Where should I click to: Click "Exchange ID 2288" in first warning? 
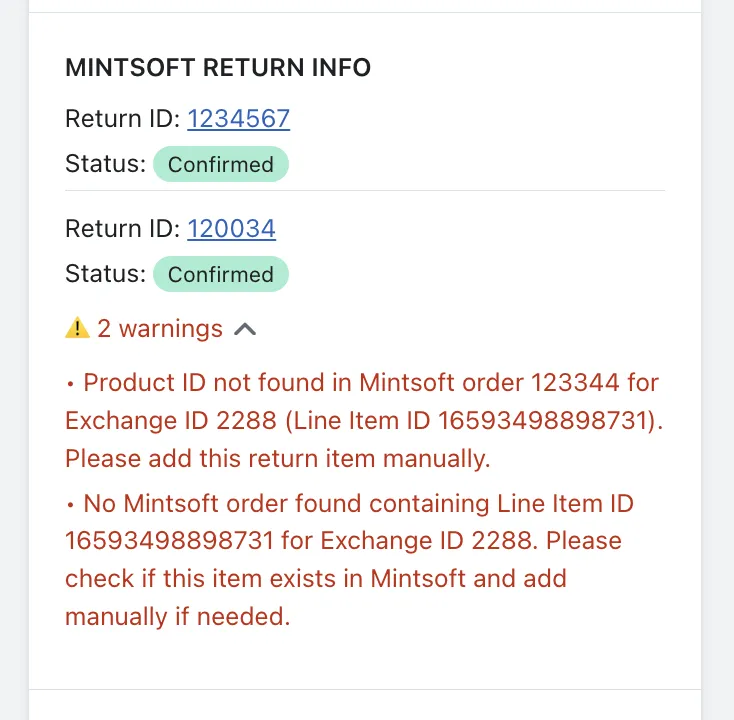171,421
